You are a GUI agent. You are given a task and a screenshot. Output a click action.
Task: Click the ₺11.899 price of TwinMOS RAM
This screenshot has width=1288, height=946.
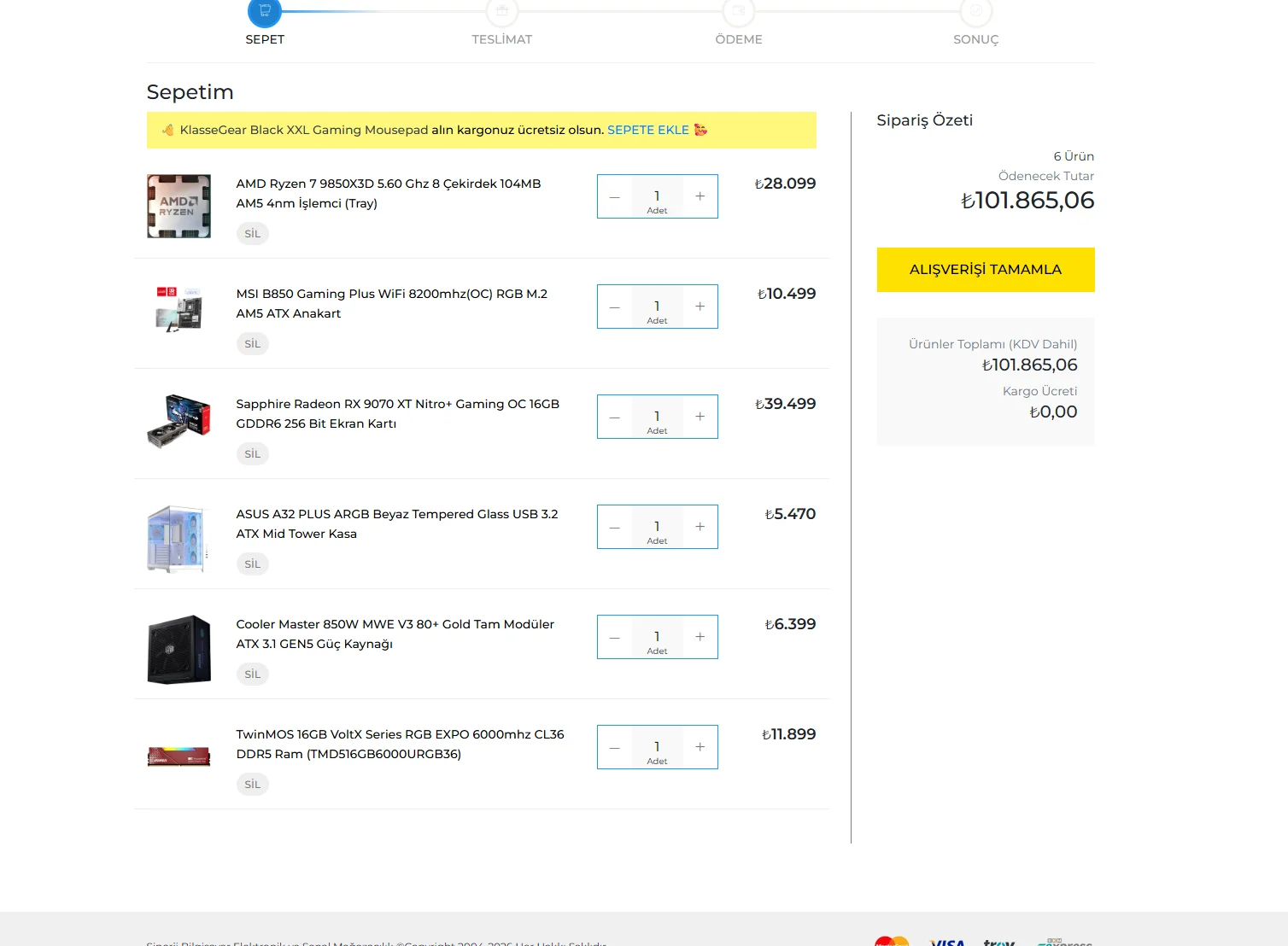tap(789, 734)
